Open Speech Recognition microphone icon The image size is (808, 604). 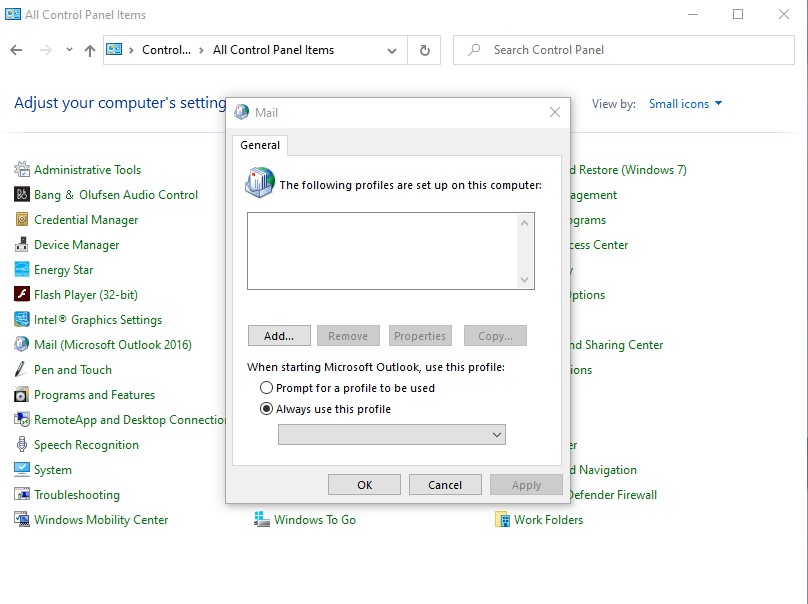click(x=22, y=445)
